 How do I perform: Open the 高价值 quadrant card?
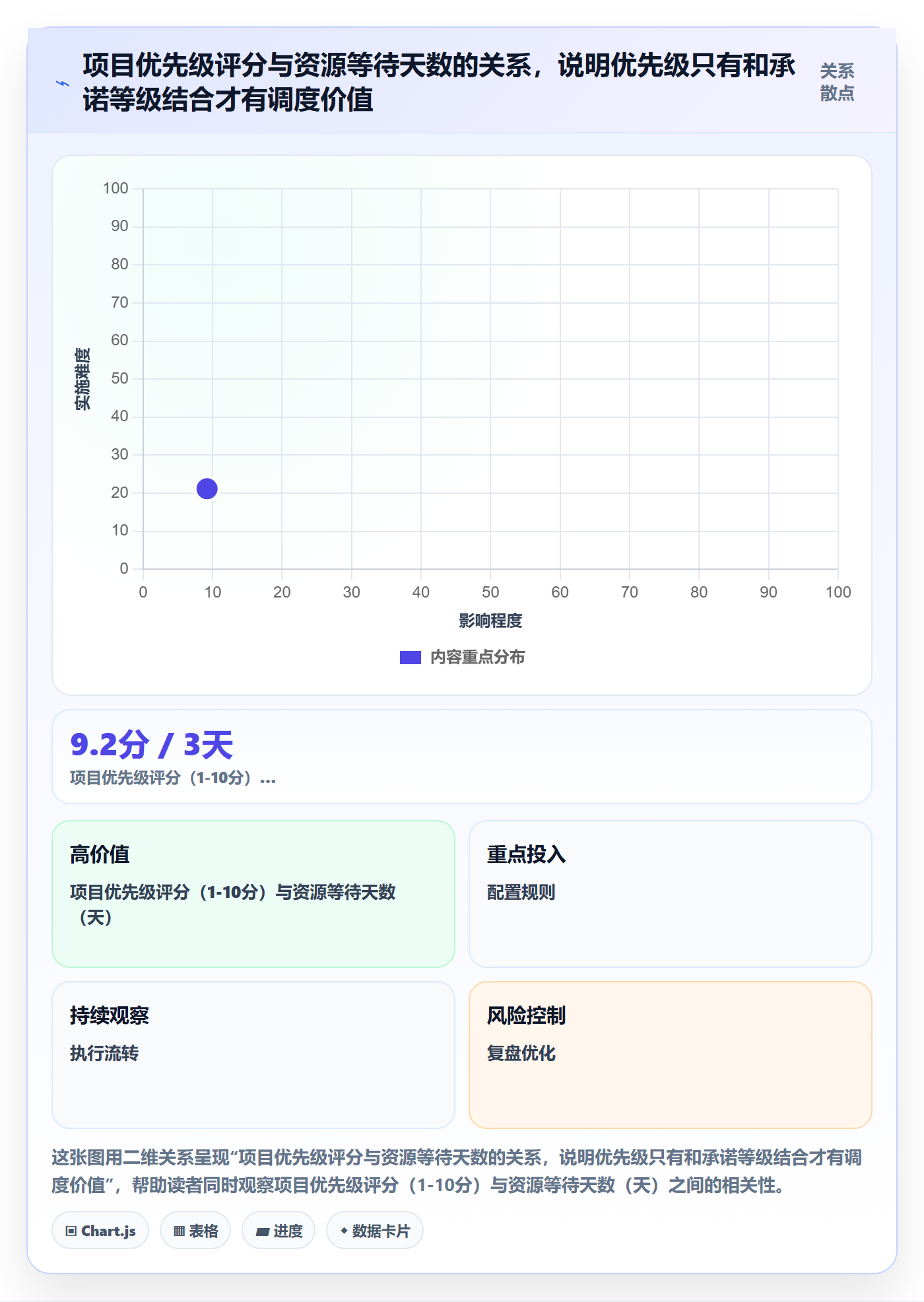click(253, 894)
